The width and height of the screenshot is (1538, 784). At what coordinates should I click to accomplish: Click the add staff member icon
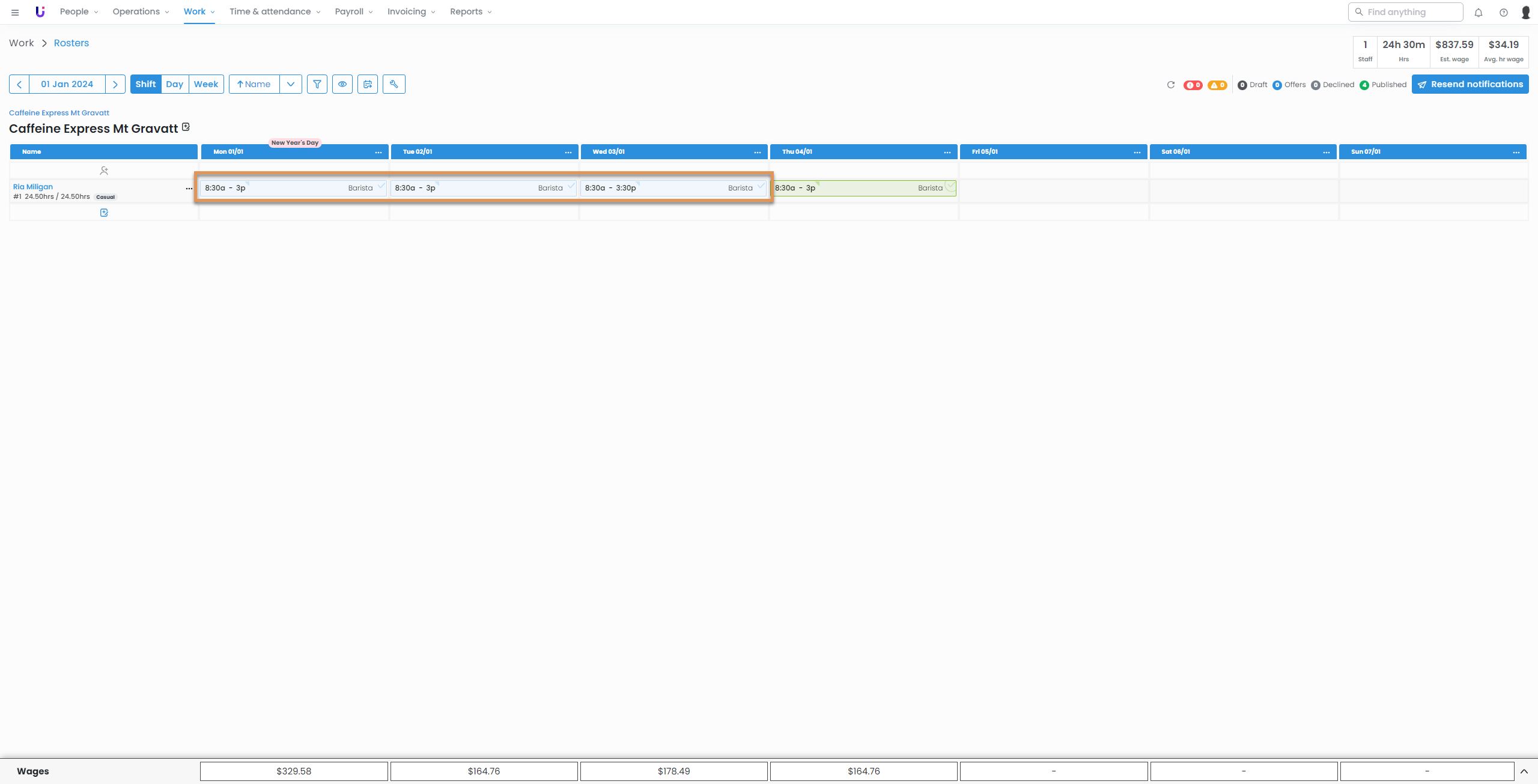point(104,171)
